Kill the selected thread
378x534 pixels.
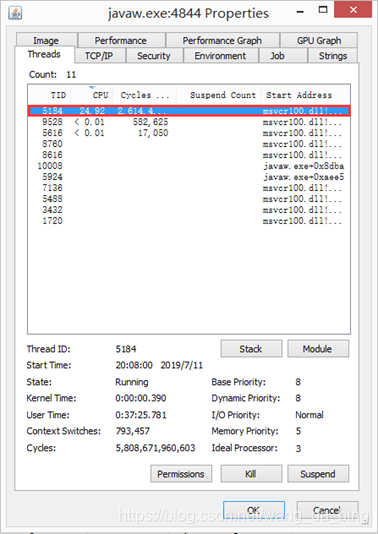[251, 474]
